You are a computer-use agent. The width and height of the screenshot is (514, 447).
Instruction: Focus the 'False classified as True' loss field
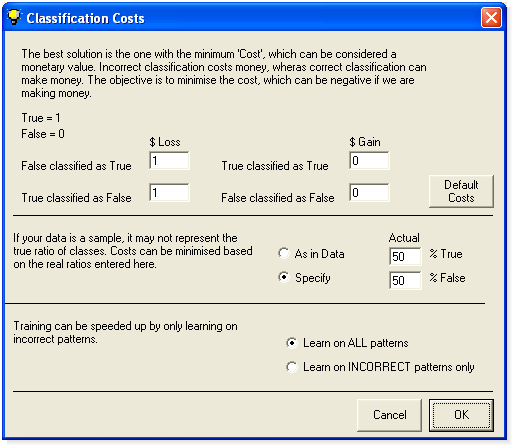169,161
